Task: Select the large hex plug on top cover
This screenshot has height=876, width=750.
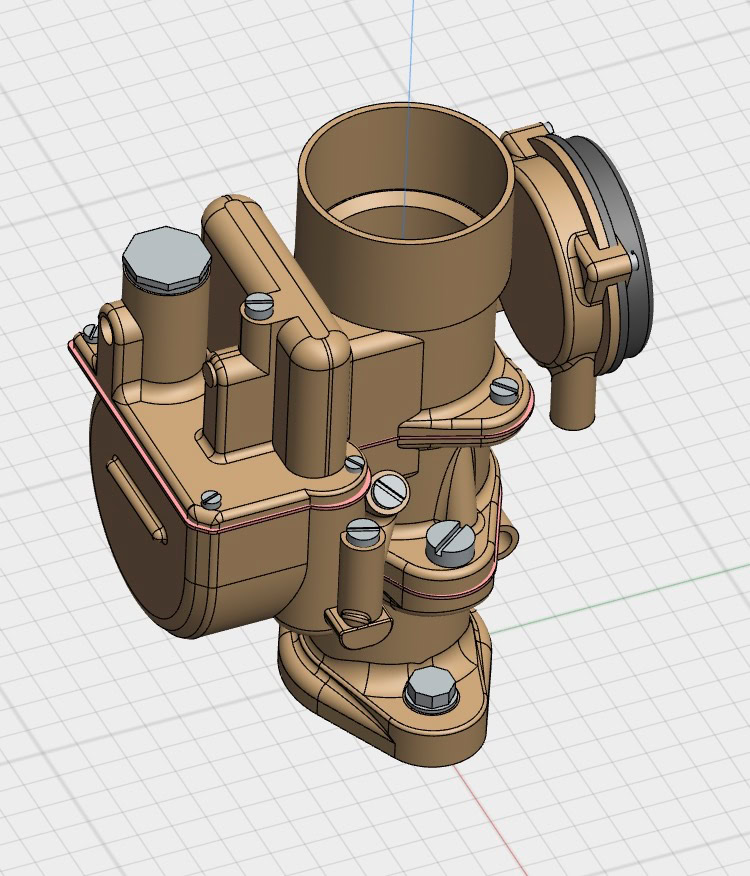Action: pos(166,260)
